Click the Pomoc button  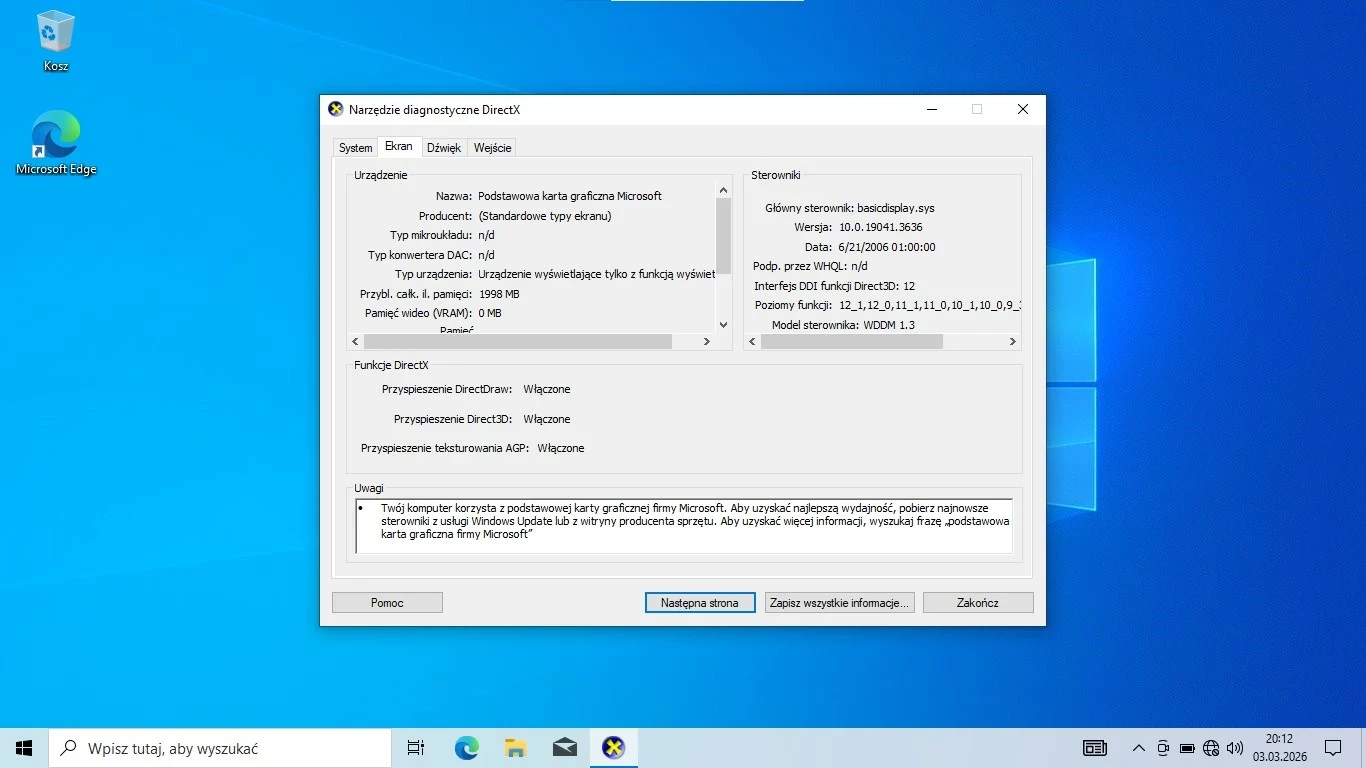click(386, 602)
